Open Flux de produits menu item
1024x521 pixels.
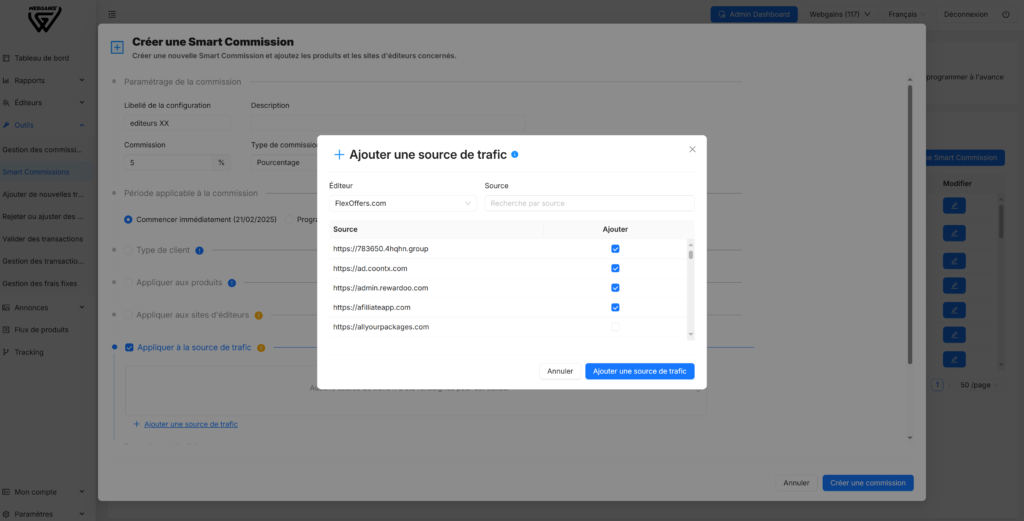41,330
